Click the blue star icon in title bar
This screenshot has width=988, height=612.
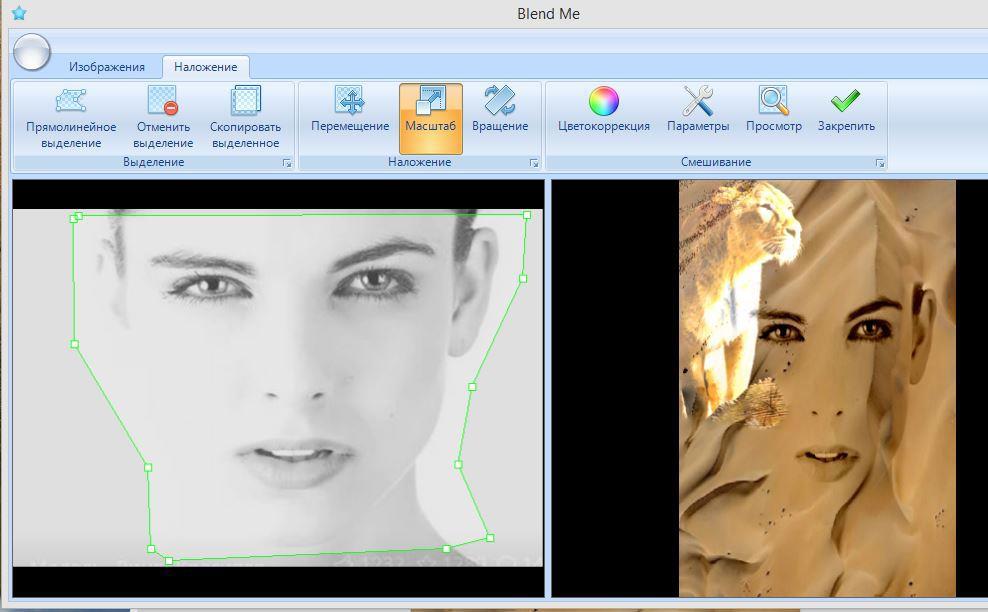click(18, 13)
